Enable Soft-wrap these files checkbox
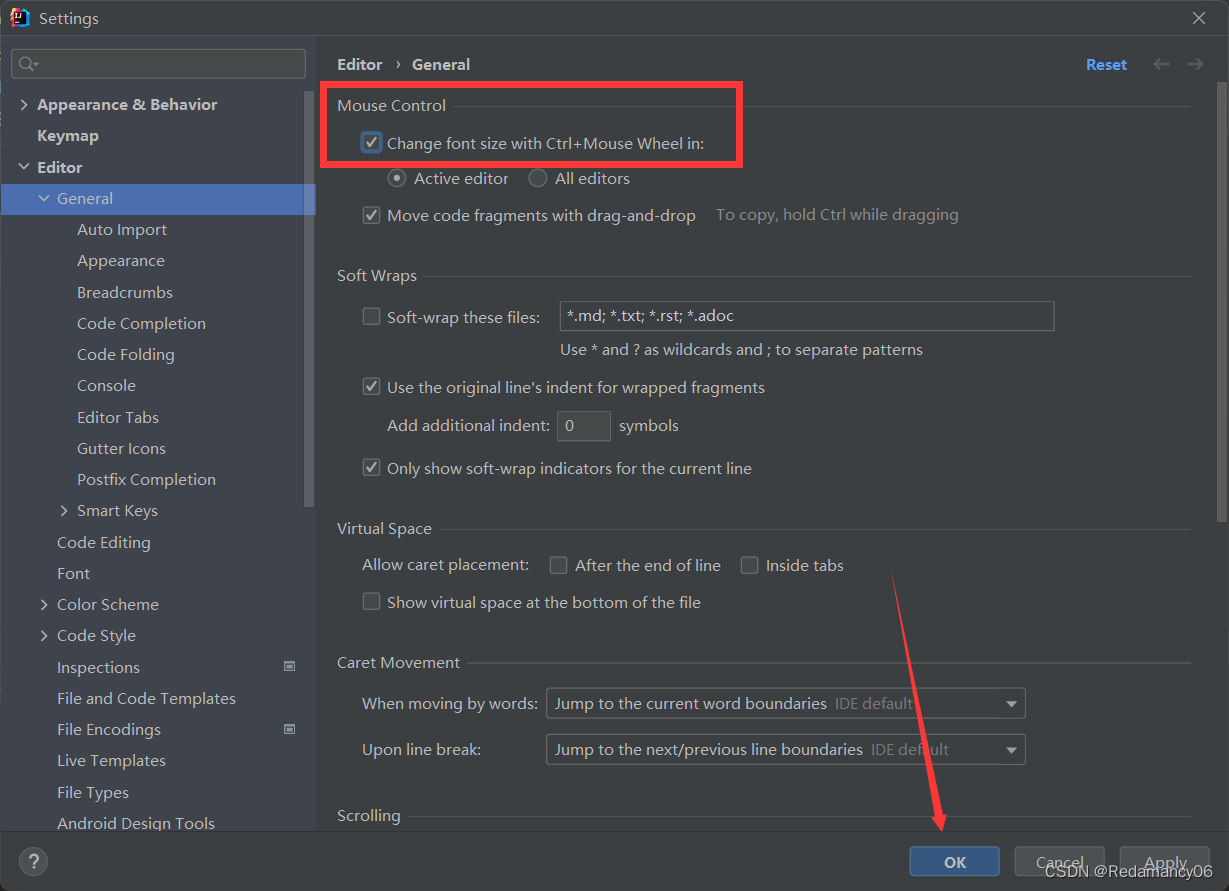The width and height of the screenshot is (1229, 891). point(372,317)
